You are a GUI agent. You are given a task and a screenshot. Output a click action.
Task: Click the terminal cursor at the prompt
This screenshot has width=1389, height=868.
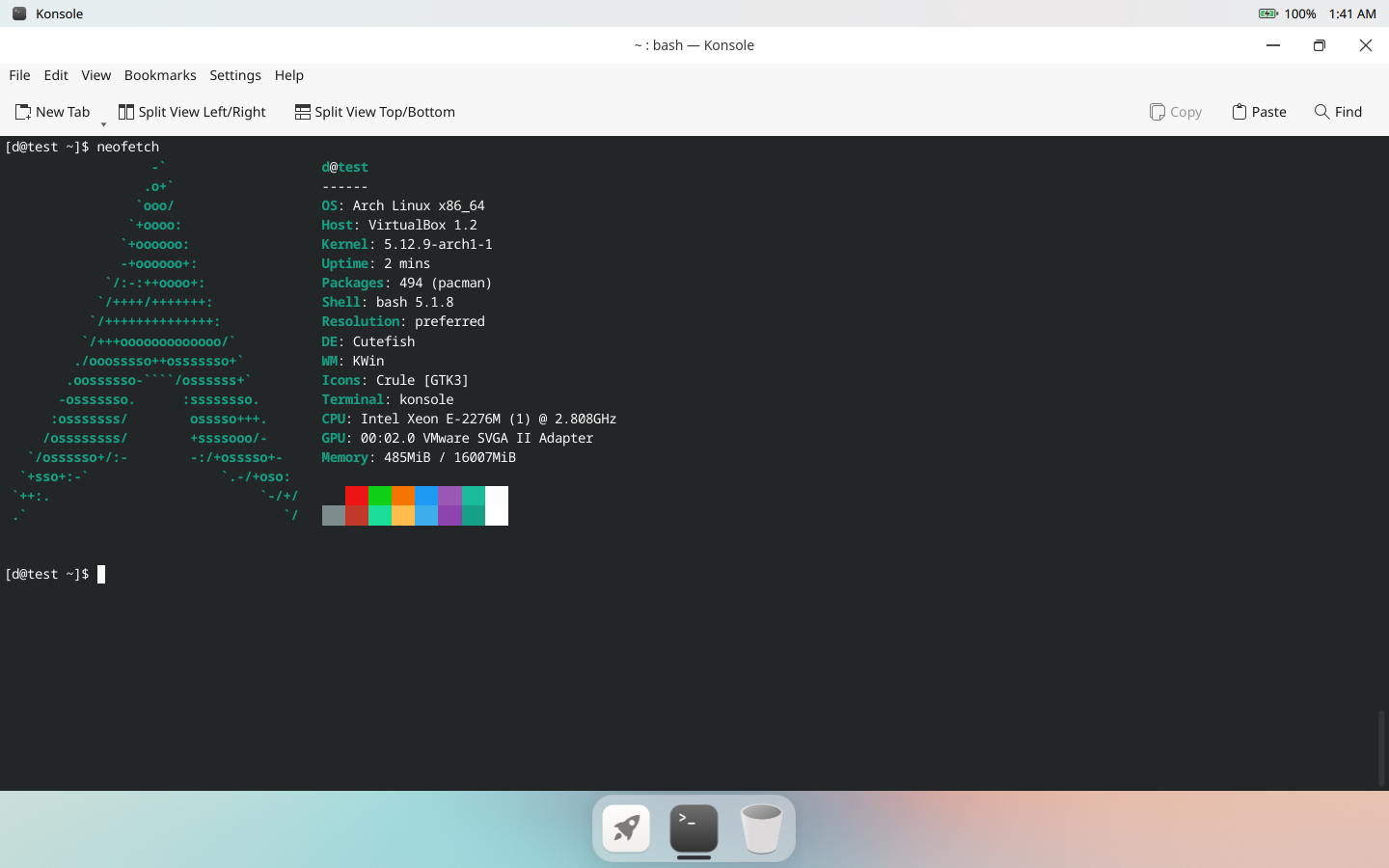pyautogui.click(x=101, y=575)
